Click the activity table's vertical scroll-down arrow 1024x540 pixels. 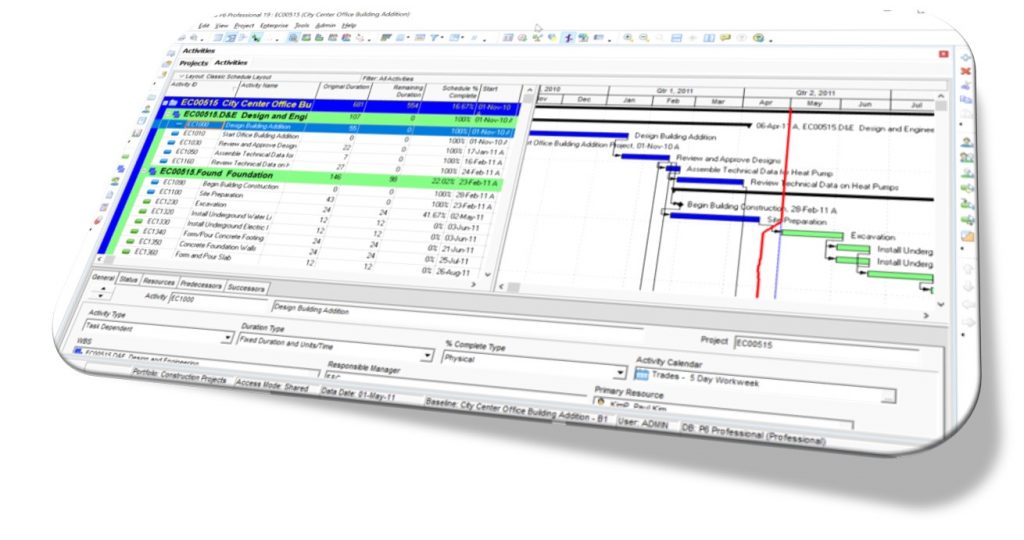[487, 276]
